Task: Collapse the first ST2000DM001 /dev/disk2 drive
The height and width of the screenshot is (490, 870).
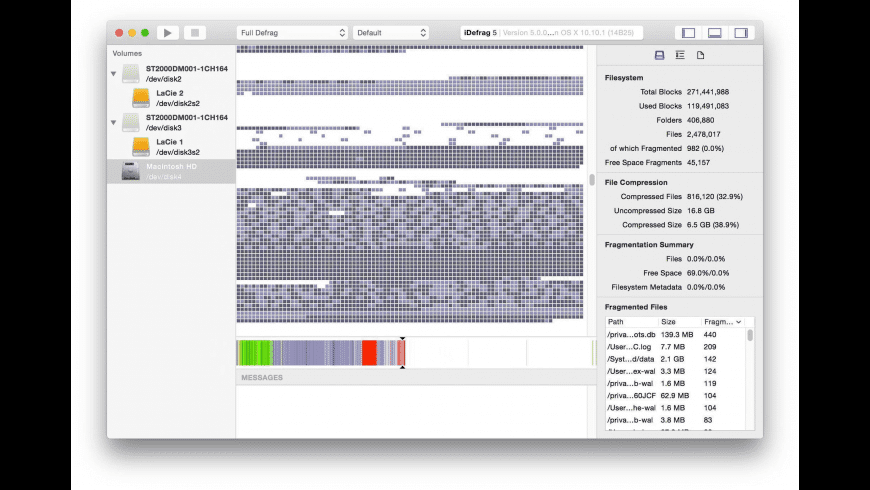Action: pyautogui.click(x=113, y=73)
